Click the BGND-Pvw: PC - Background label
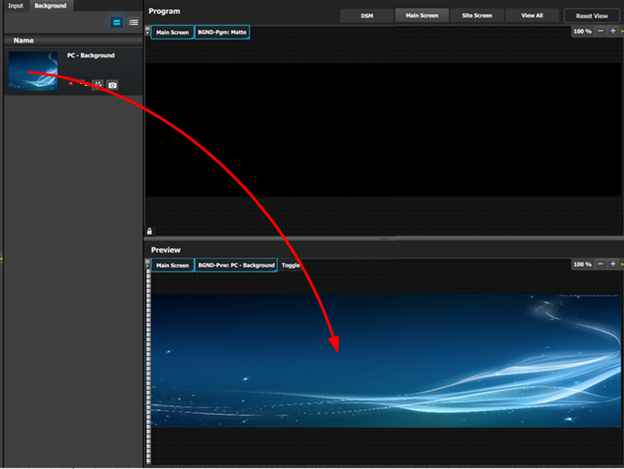The width and height of the screenshot is (624, 469). pos(236,265)
